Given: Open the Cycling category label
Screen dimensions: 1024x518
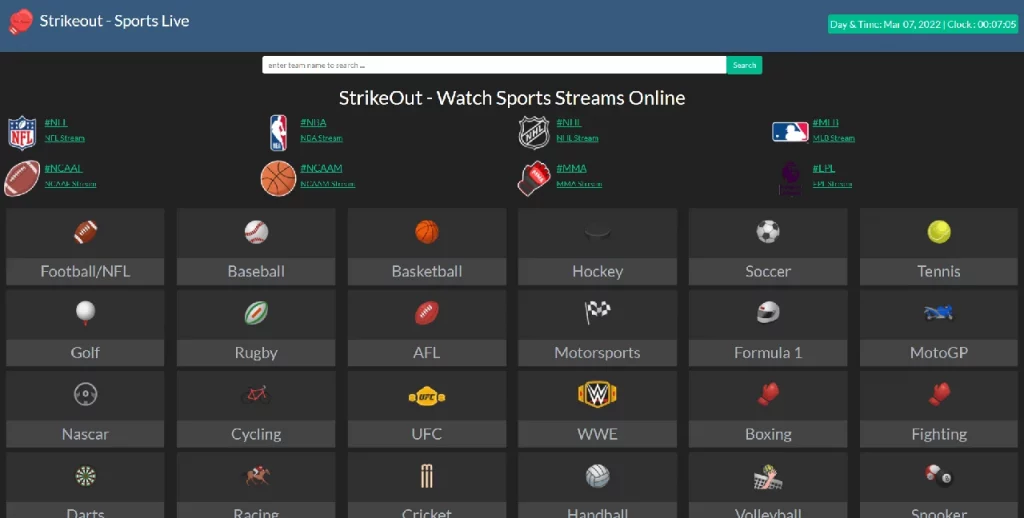Looking at the screenshot, I should point(256,434).
